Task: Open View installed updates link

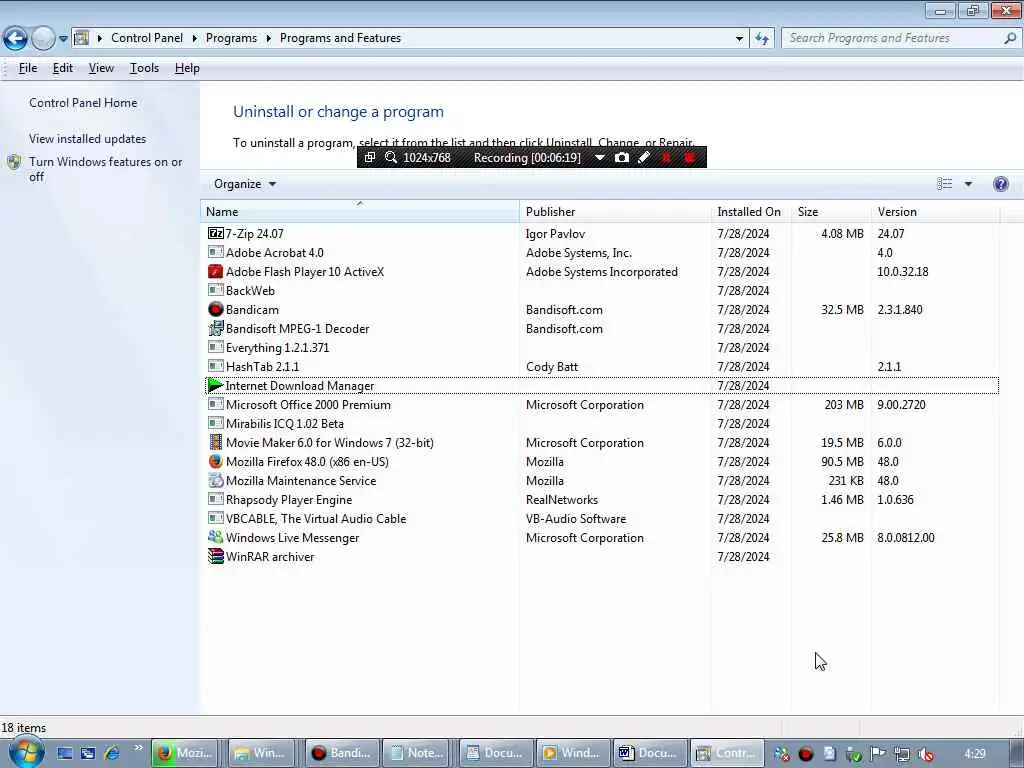Action: [88, 138]
